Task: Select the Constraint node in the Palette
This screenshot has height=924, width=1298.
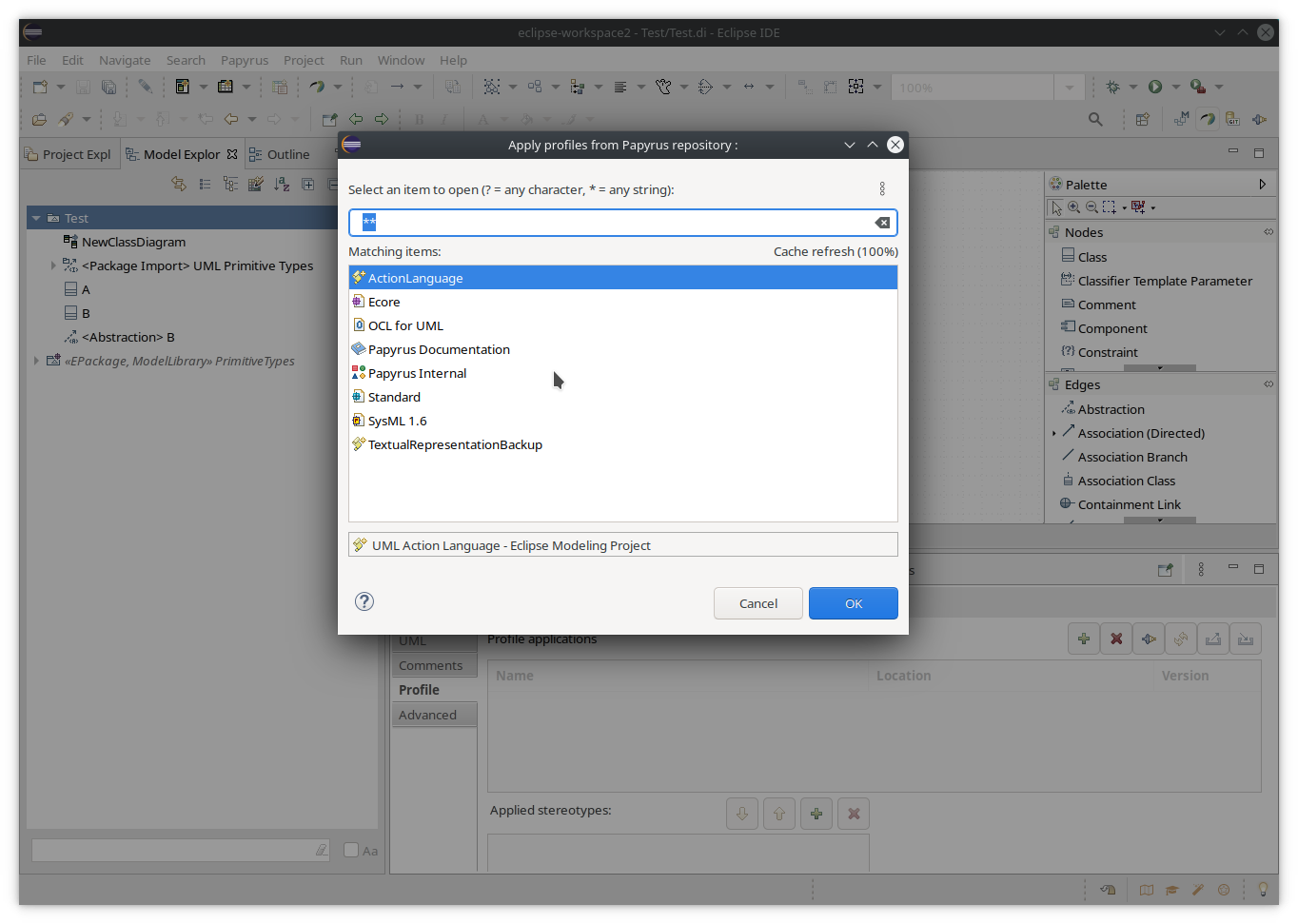Action: pos(1099,352)
